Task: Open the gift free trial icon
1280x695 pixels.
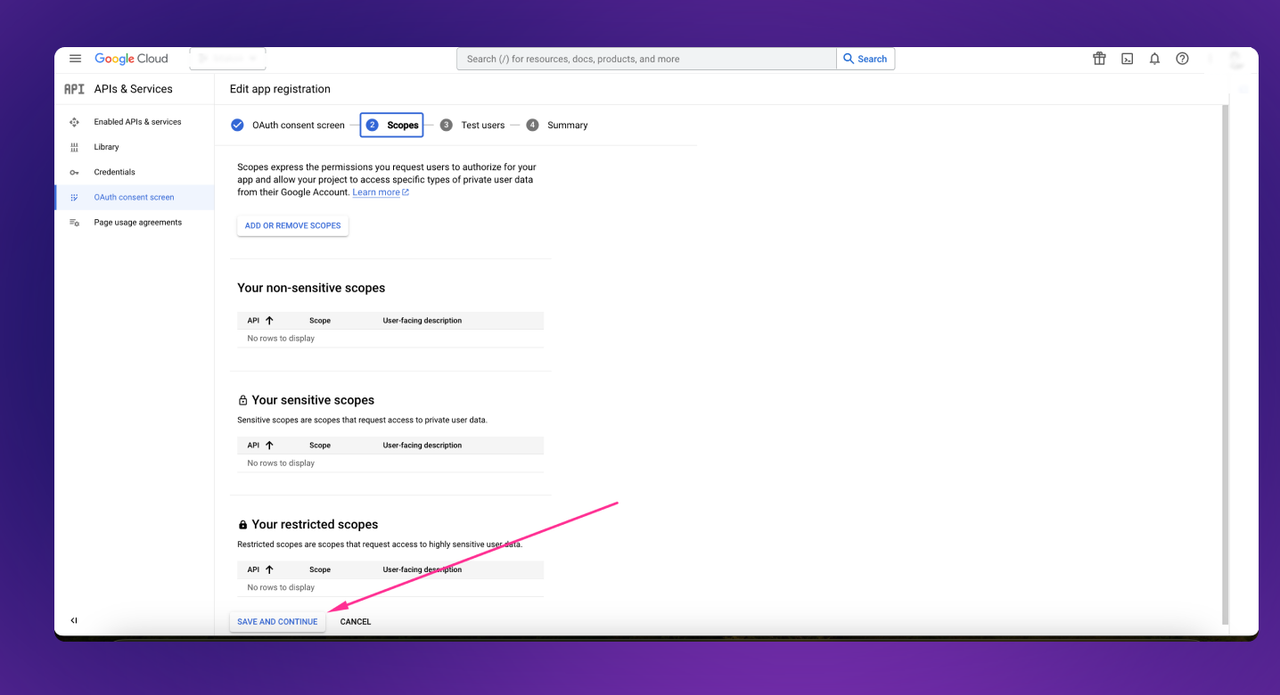Action: point(1099,59)
